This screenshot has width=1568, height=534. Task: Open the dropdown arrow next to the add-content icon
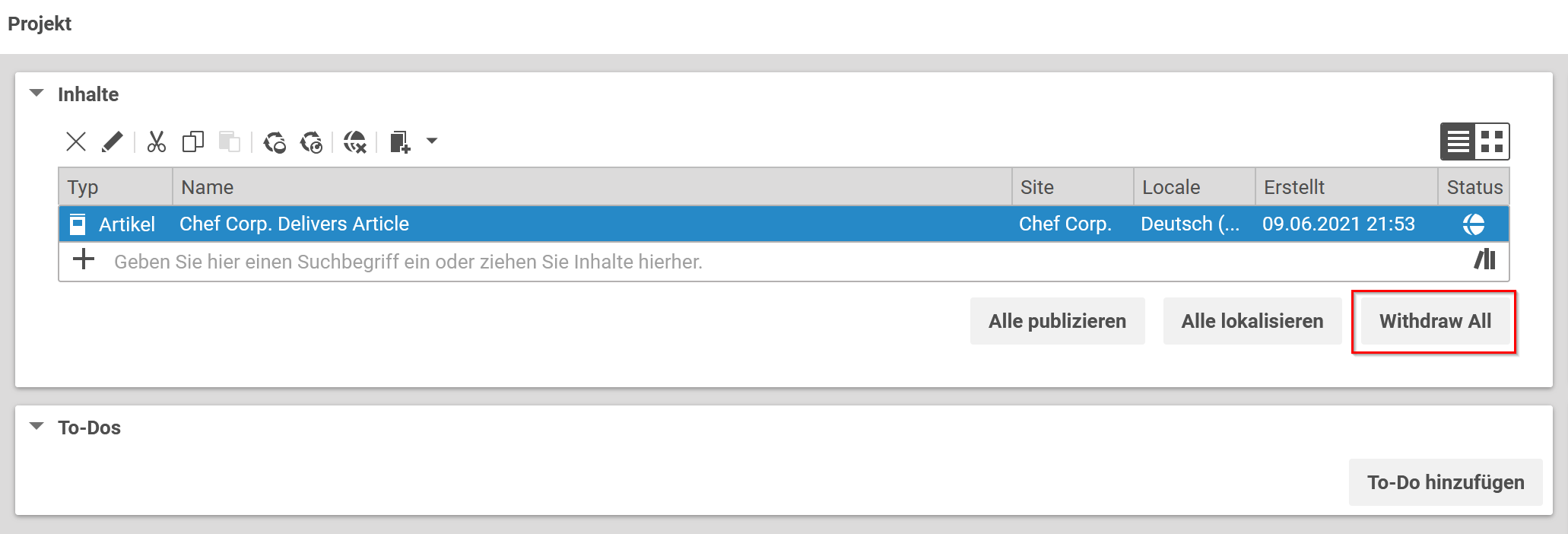(431, 141)
